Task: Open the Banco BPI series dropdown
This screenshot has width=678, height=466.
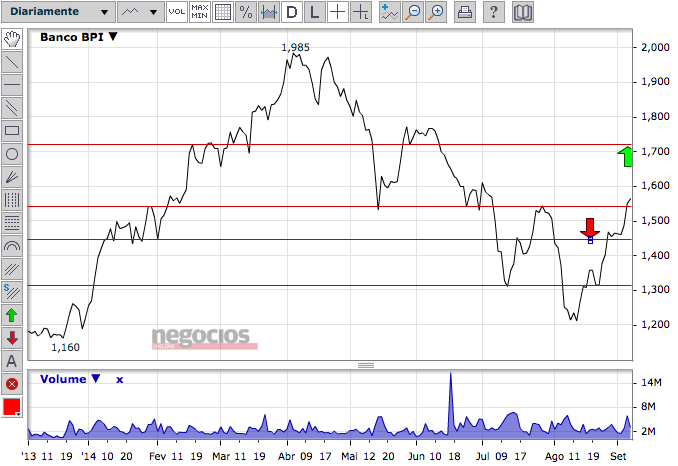Action: click(x=113, y=37)
